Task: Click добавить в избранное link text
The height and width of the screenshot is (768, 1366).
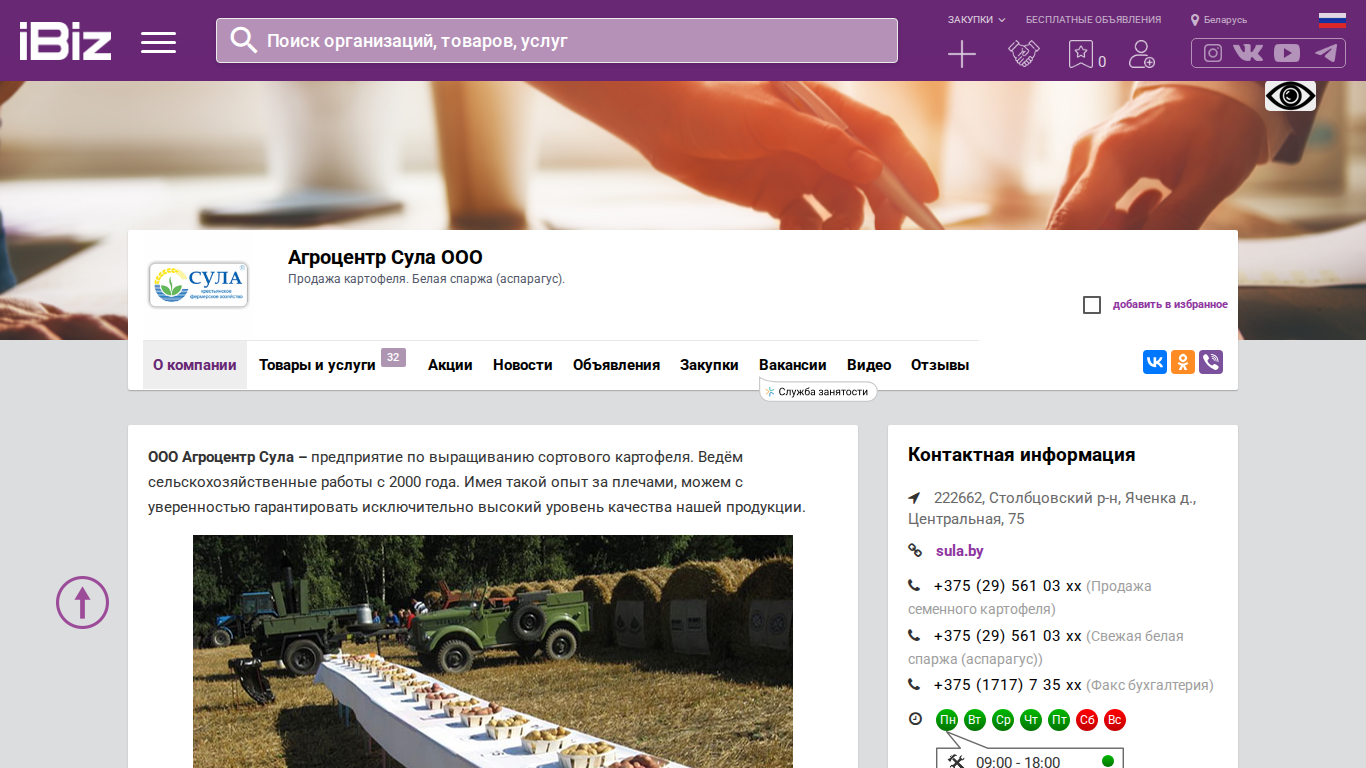Action: (1170, 305)
